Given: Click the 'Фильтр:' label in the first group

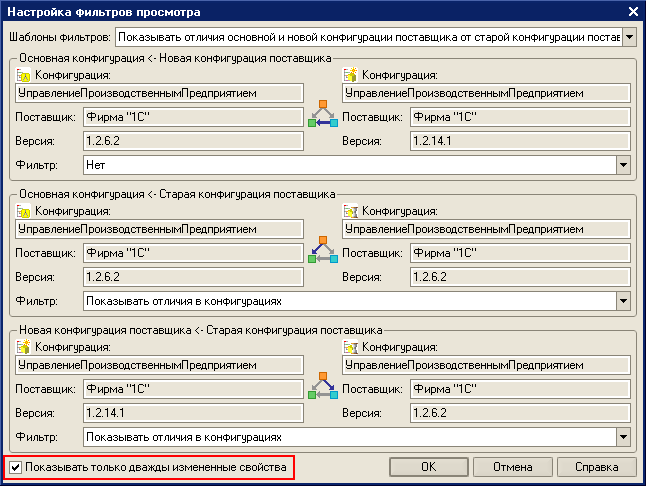Looking at the screenshot, I should coord(36,165).
